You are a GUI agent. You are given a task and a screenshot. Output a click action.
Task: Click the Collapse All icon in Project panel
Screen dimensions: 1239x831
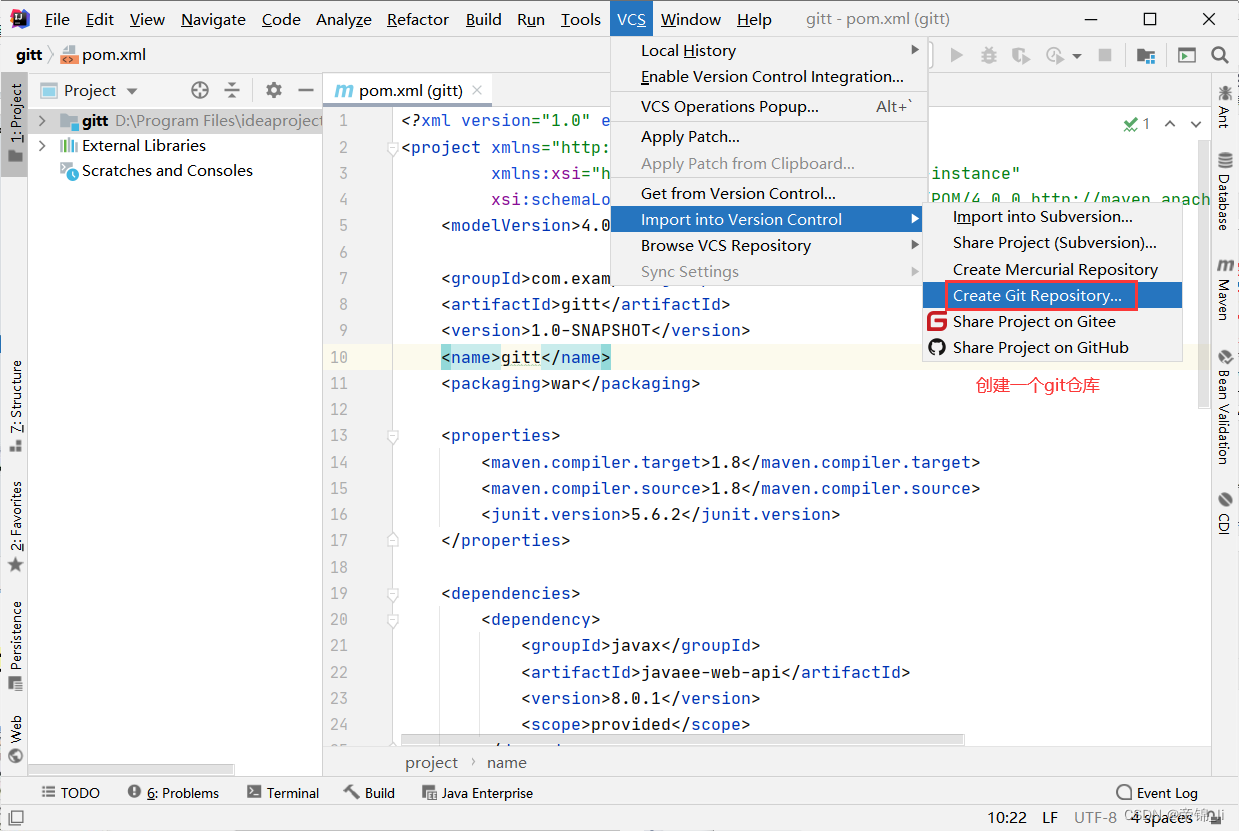coord(232,91)
